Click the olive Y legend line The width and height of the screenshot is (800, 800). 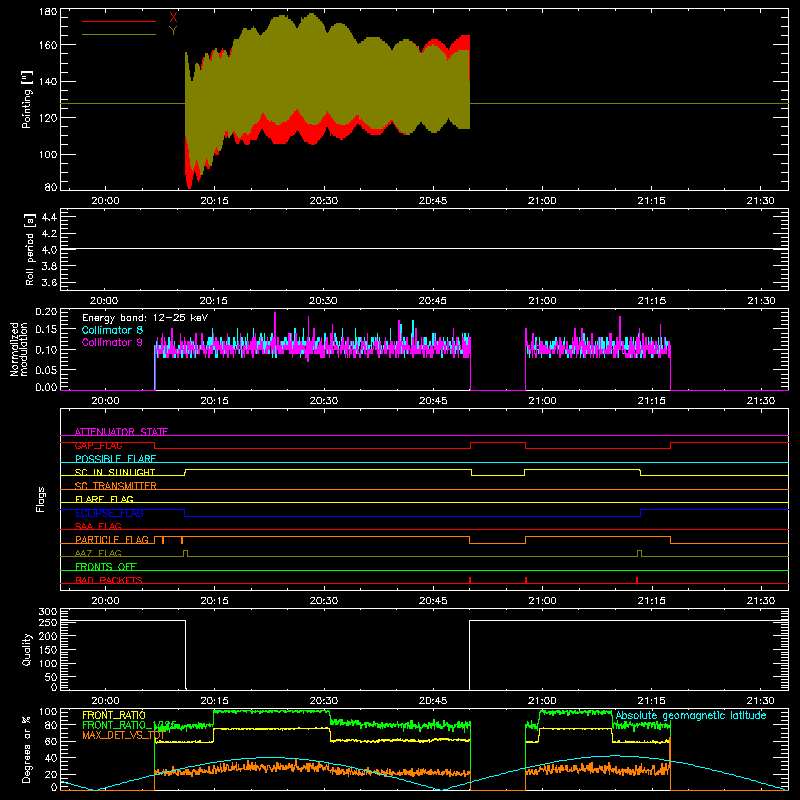point(119,34)
